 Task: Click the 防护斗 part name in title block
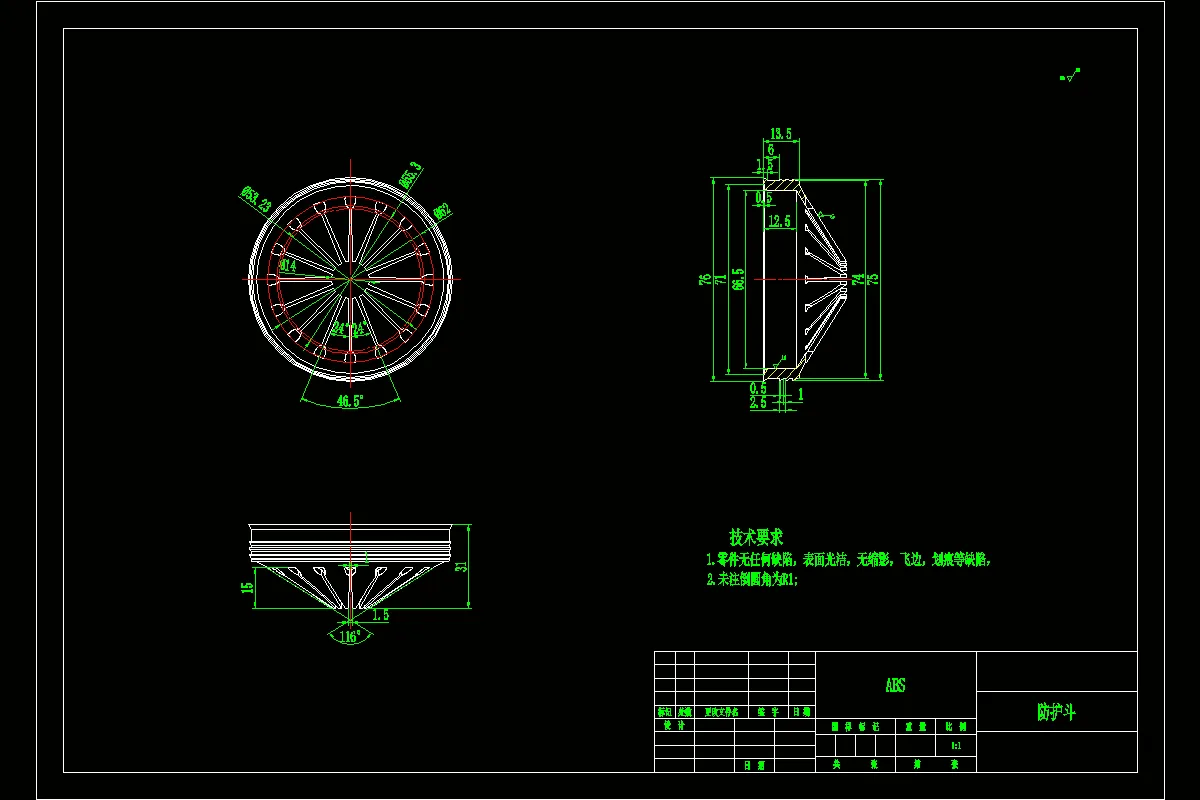coord(1055,712)
